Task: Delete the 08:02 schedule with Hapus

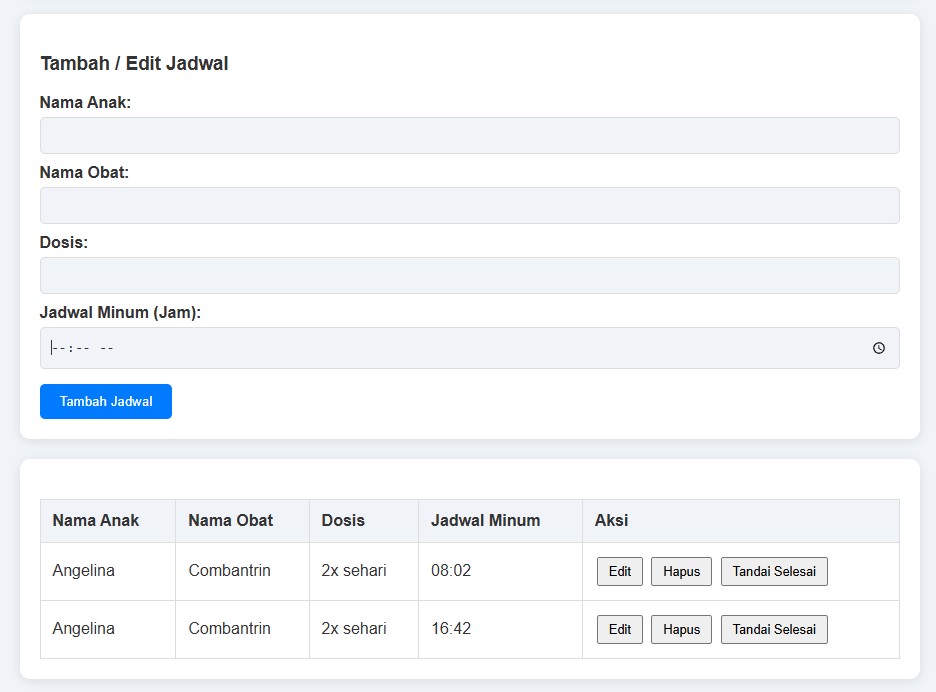Action: pyautogui.click(x=681, y=571)
